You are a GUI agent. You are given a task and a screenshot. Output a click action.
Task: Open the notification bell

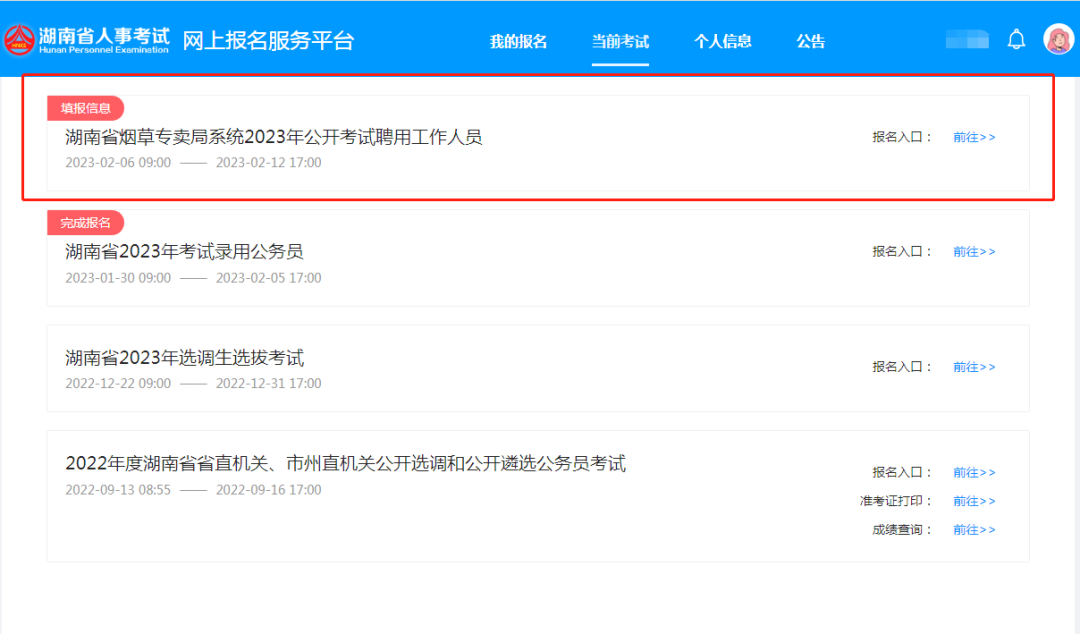[x=1016, y=40]
